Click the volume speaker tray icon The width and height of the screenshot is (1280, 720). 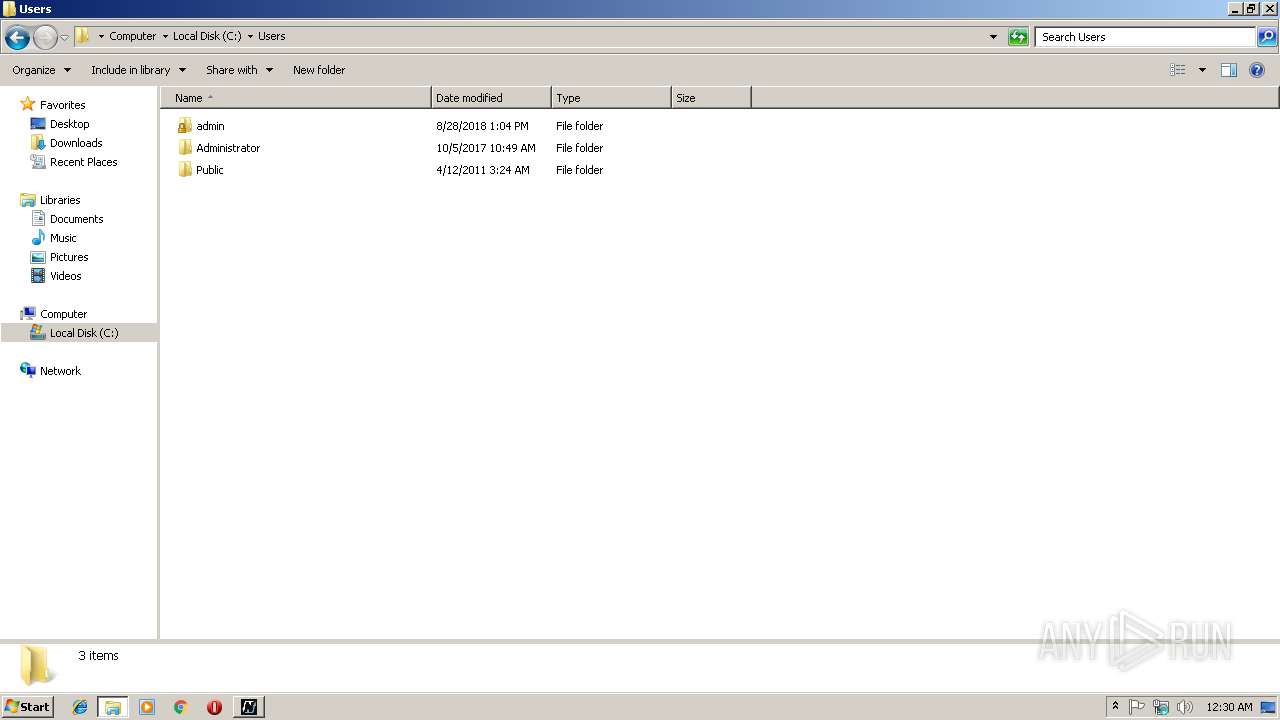(x=1185, y=707)
